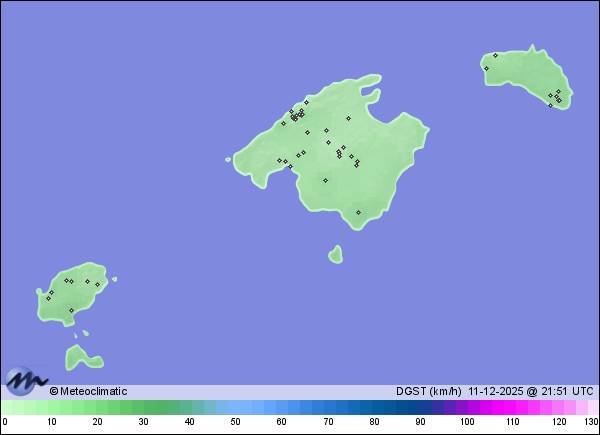600x435 pixels.
Task: Click Formentera island below Ibiza
Action: pos(80,357)
